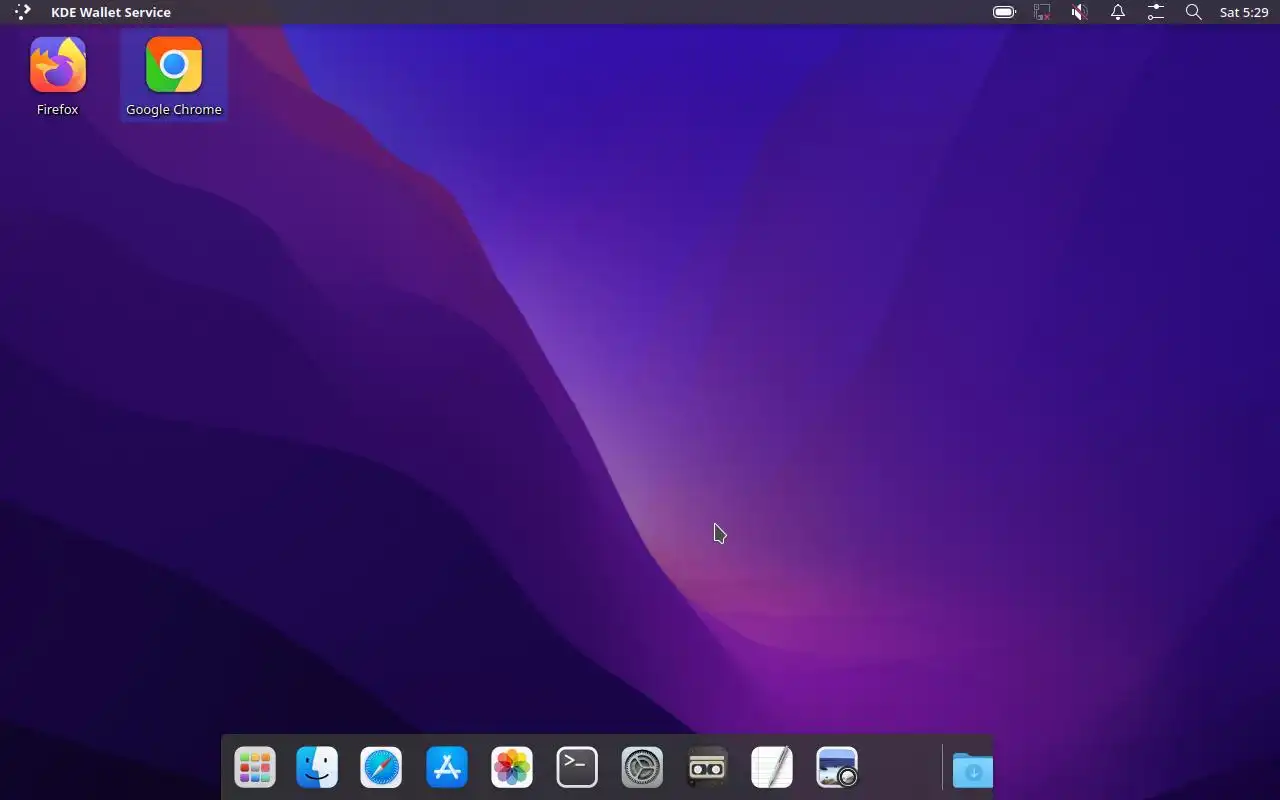Open the Firefox desktop shortcut

[x=58, y=76]
